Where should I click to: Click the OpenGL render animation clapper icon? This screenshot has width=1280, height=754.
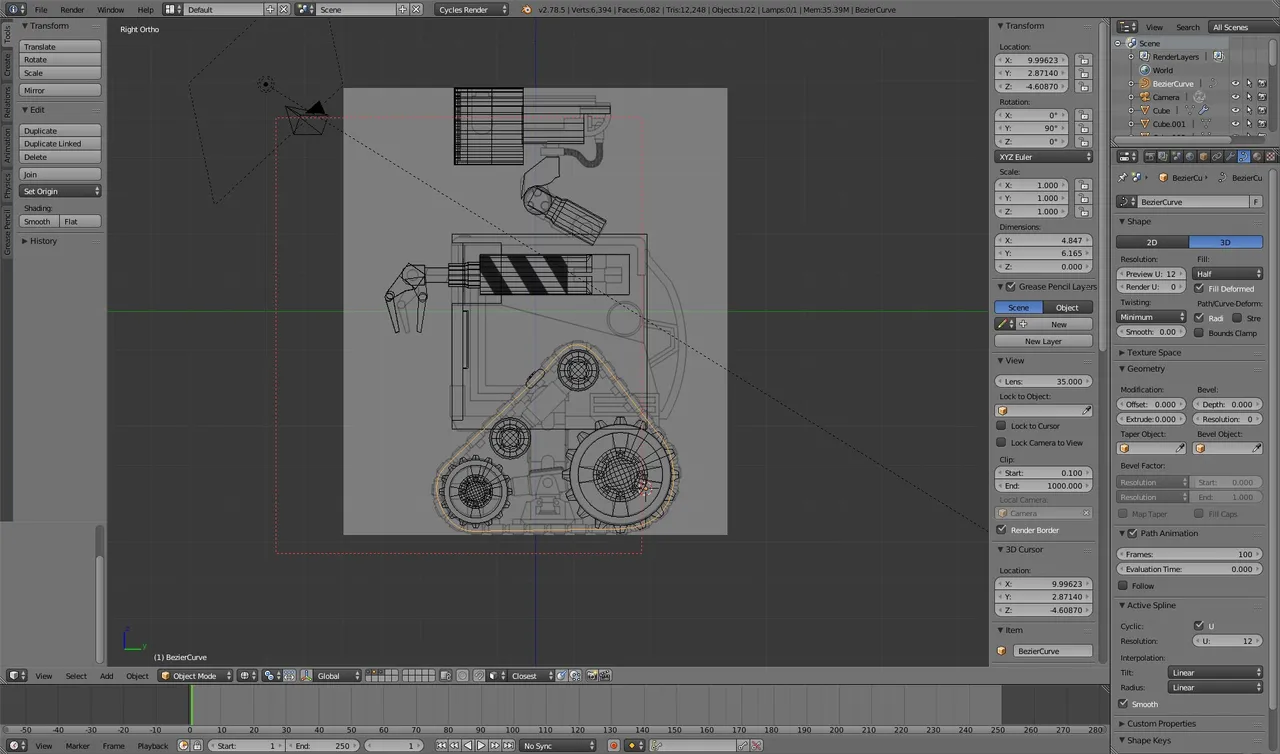[x=605, y=676]
